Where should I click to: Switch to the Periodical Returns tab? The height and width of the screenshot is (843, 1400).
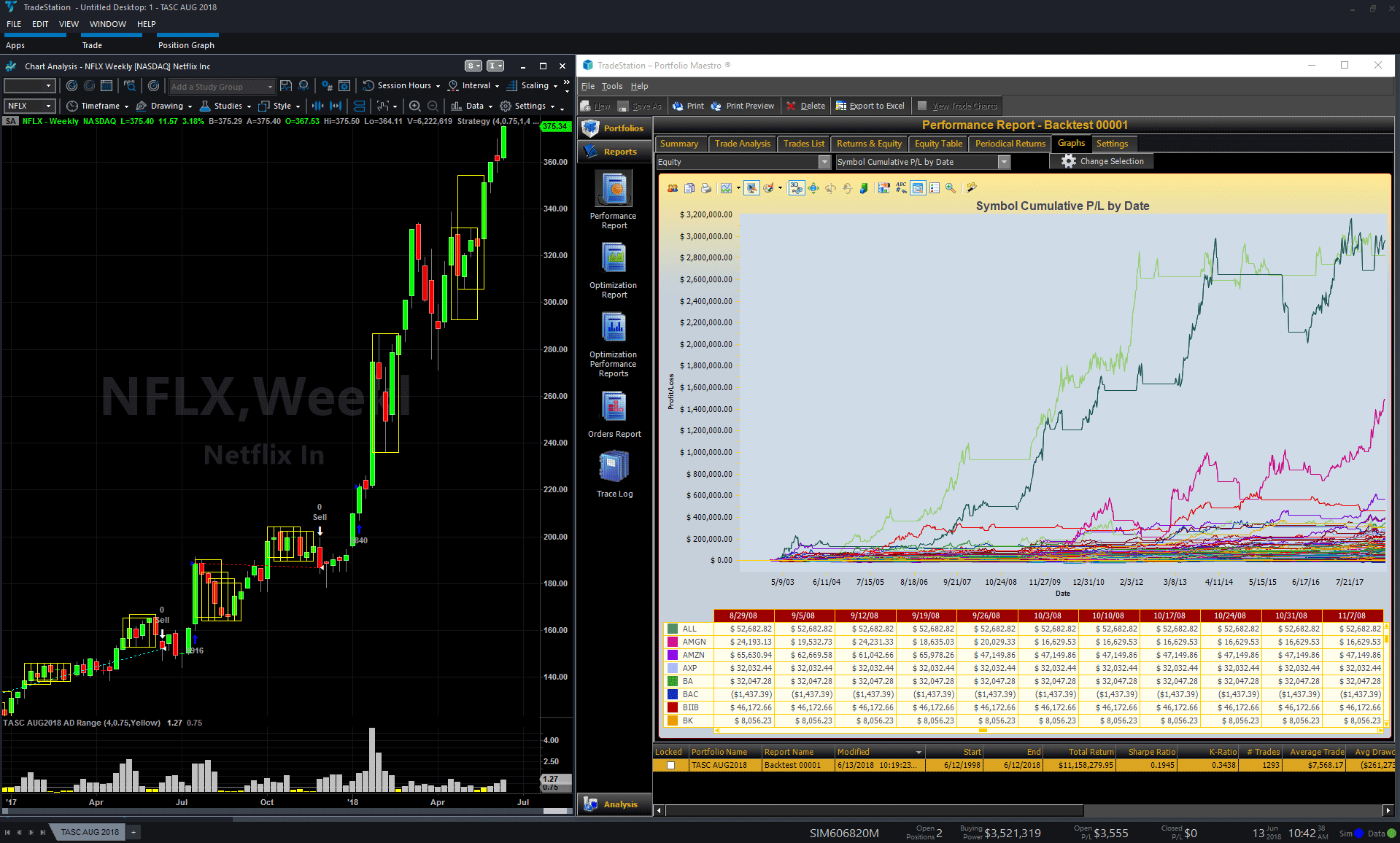[1010, 144]
